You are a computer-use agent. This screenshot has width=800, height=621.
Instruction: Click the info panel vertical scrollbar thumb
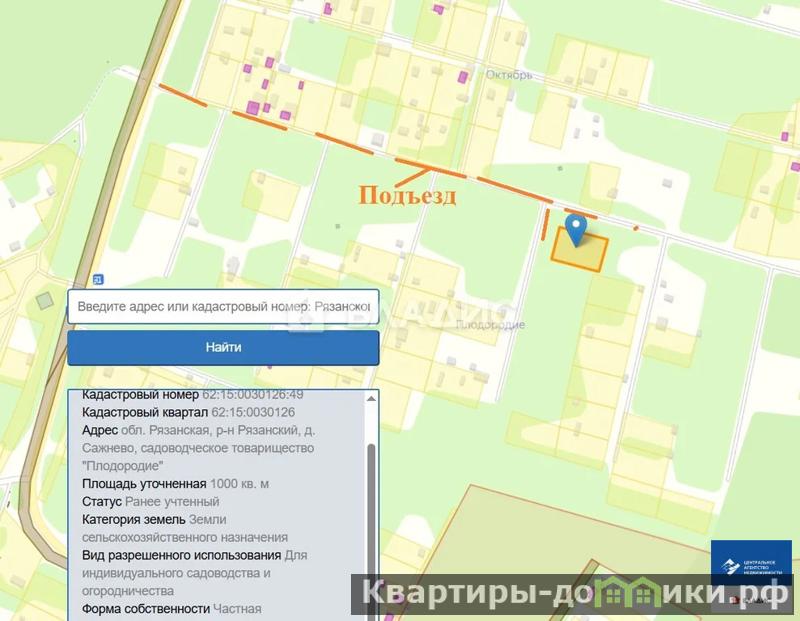(372, 520)
